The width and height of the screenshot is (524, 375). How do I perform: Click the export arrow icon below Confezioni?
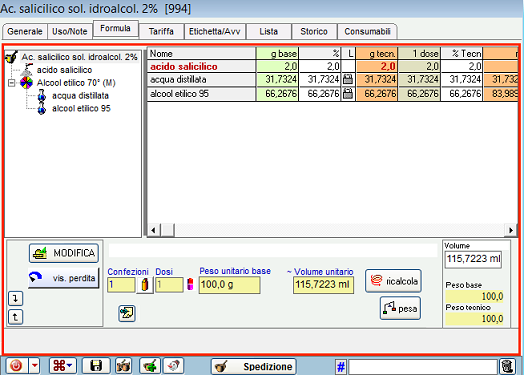point(127,314)
